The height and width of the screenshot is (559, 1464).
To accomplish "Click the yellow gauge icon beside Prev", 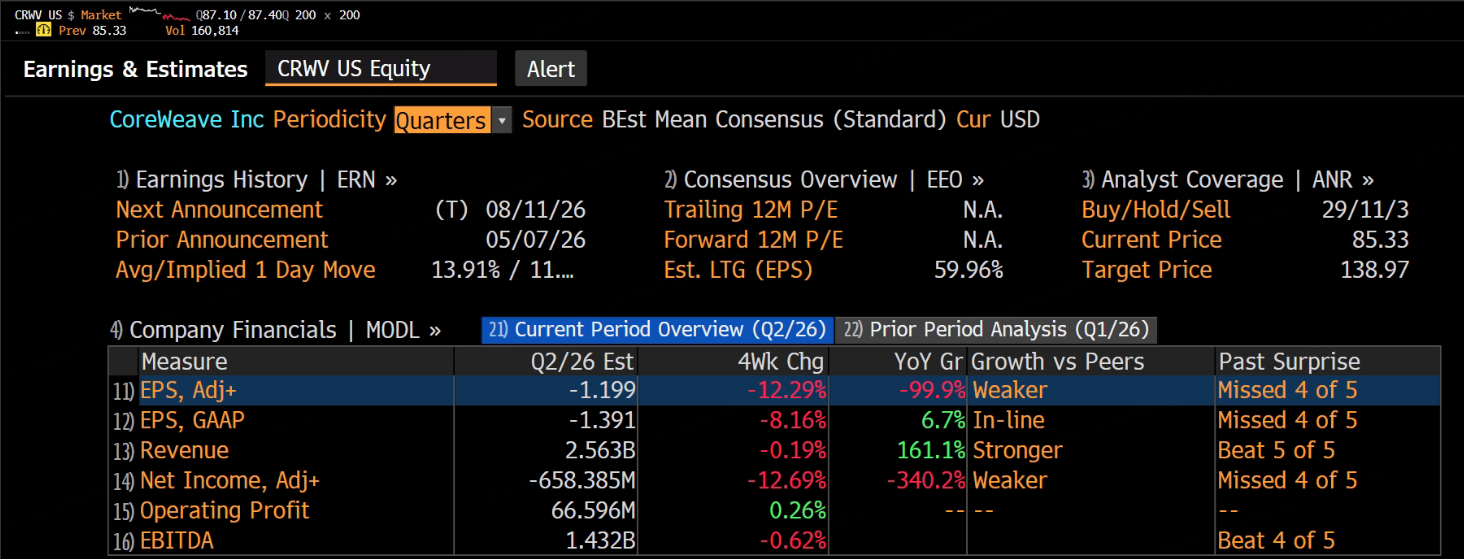I will 43,30.
